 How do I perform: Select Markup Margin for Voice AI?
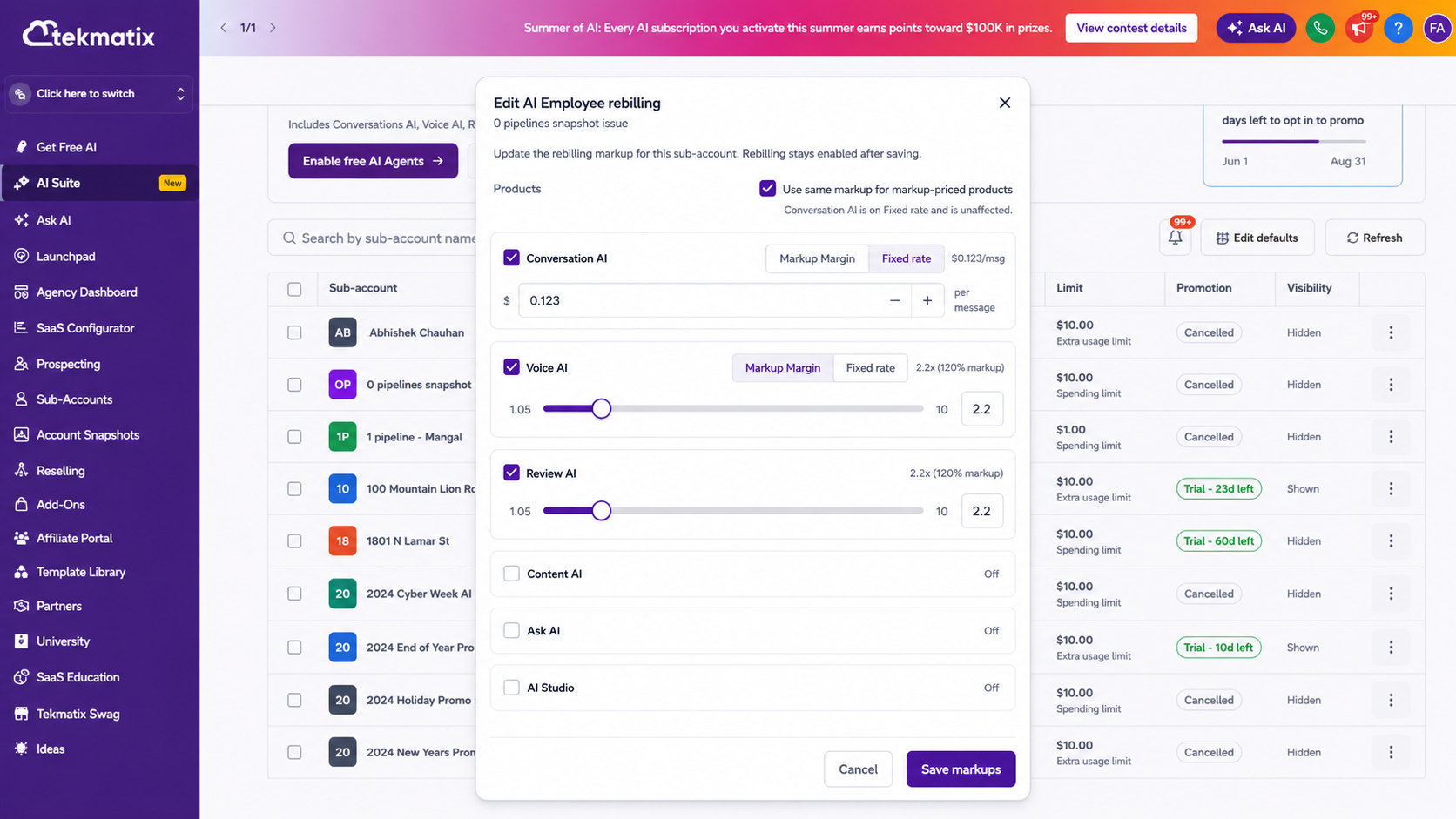pos(783,368)
